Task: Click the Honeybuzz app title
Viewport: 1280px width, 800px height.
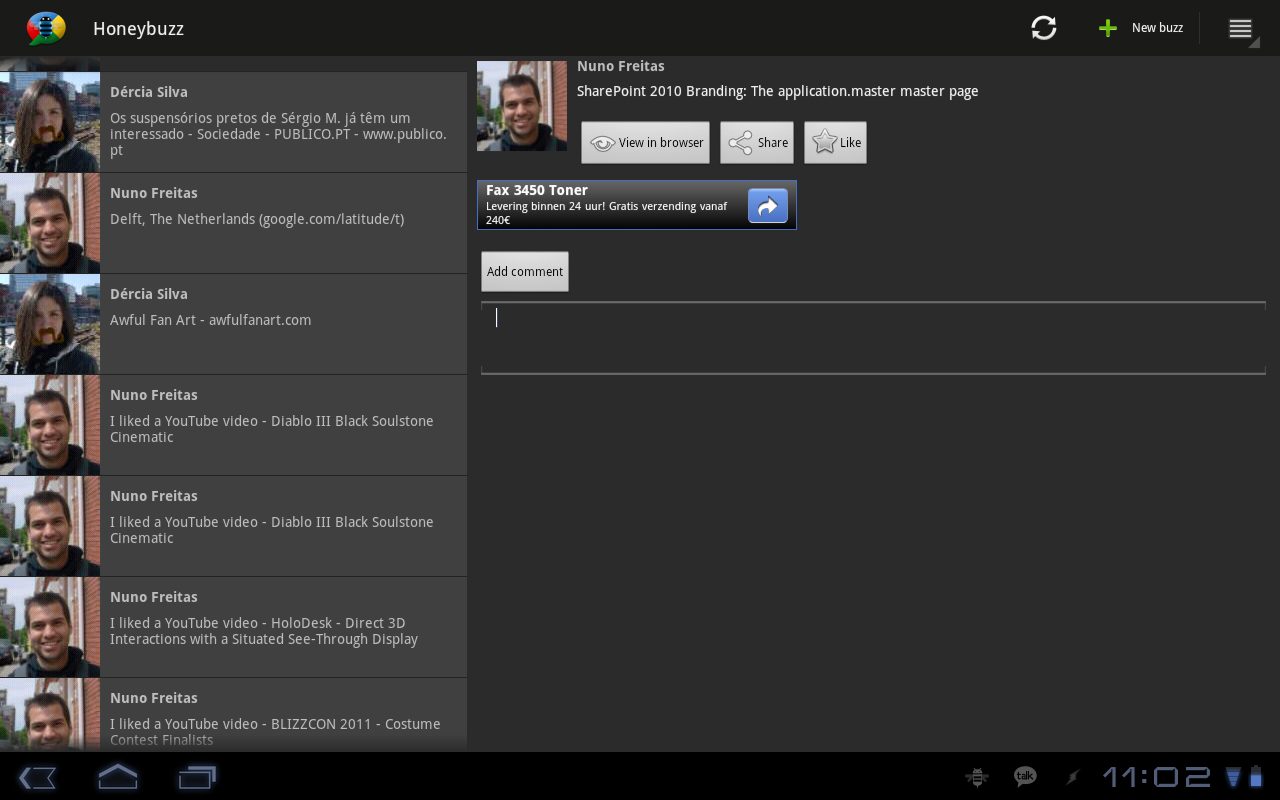Action: coord(138,28)
